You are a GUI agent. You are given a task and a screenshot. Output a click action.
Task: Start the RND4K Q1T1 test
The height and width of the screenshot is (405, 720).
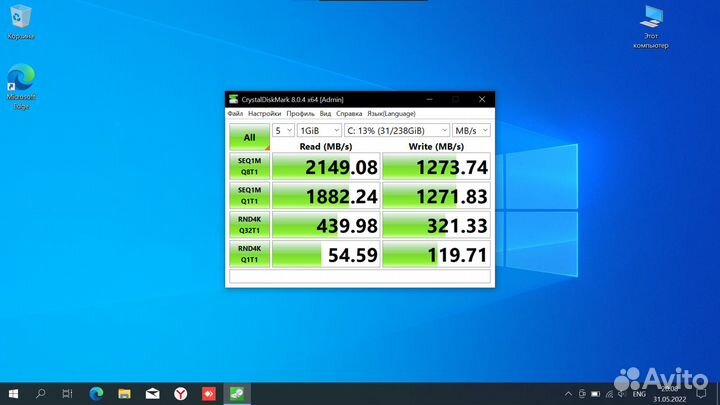point(249,254)
